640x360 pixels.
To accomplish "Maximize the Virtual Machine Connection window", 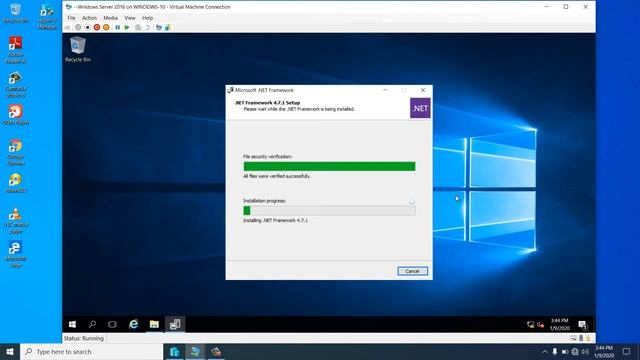I will 566,7.
